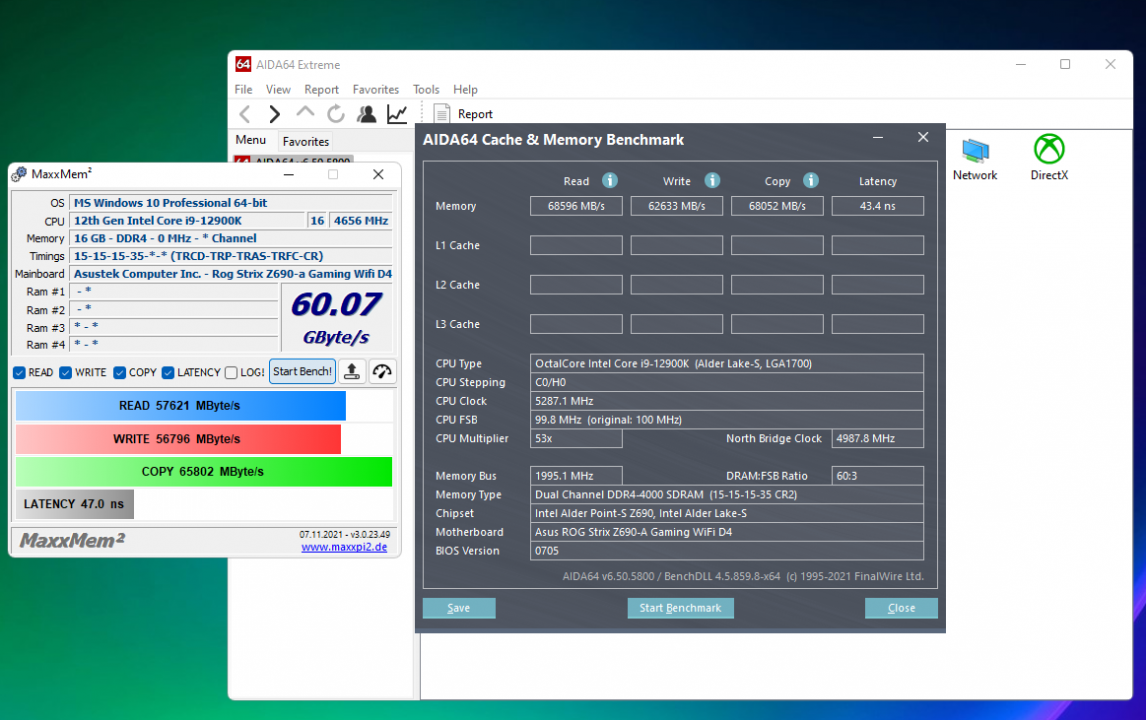Open the Tools menu in AIDA64

(426, 89)
